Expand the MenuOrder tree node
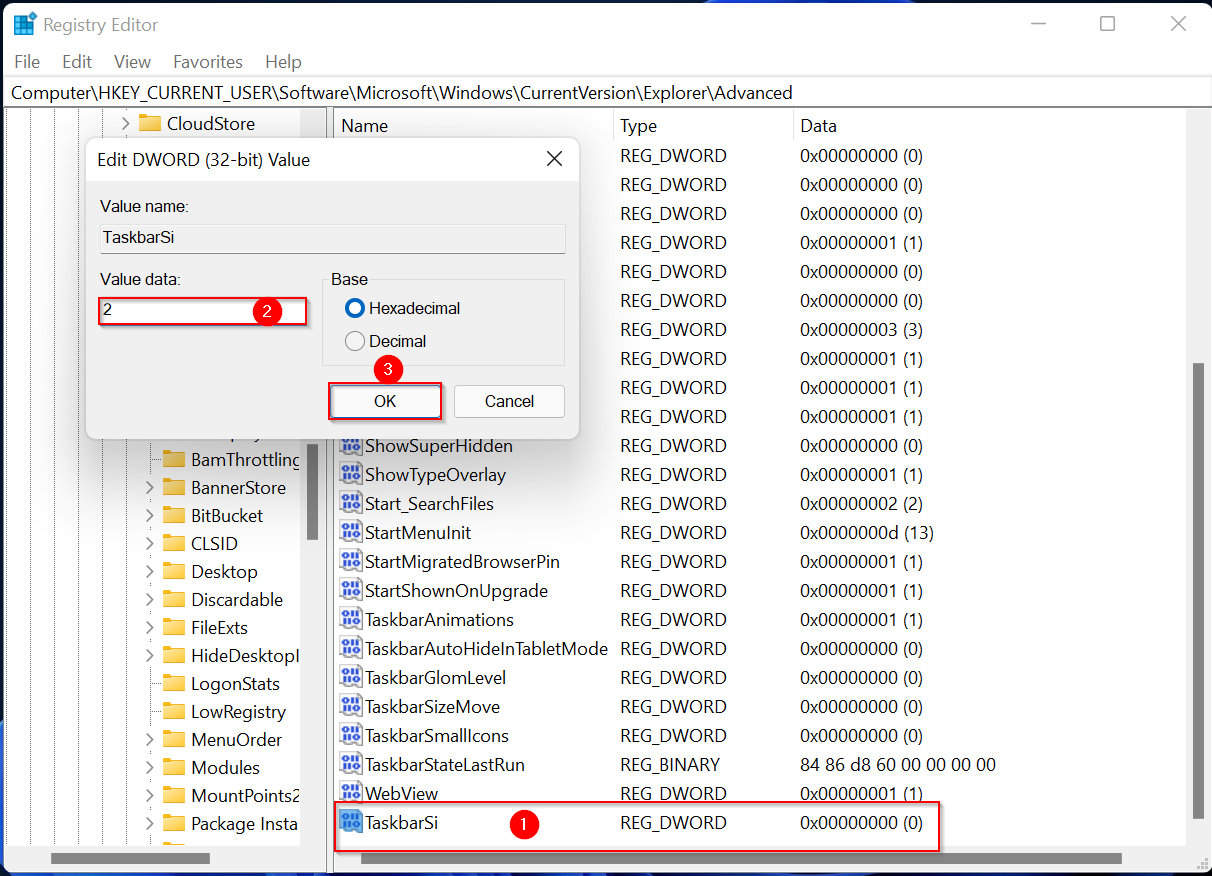 tap(149, 739)
